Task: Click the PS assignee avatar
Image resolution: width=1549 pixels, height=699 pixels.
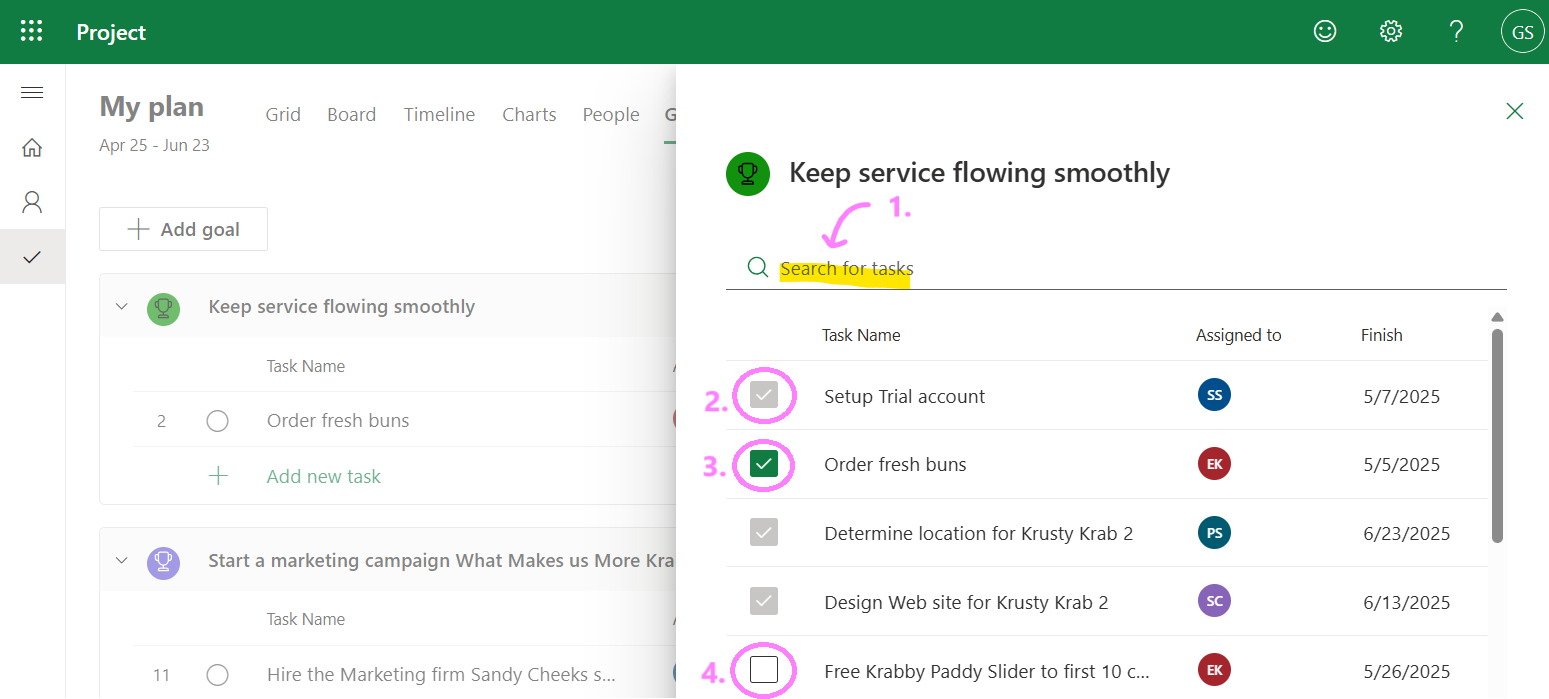Action: pyautogui.click(x=1214, y=533)
